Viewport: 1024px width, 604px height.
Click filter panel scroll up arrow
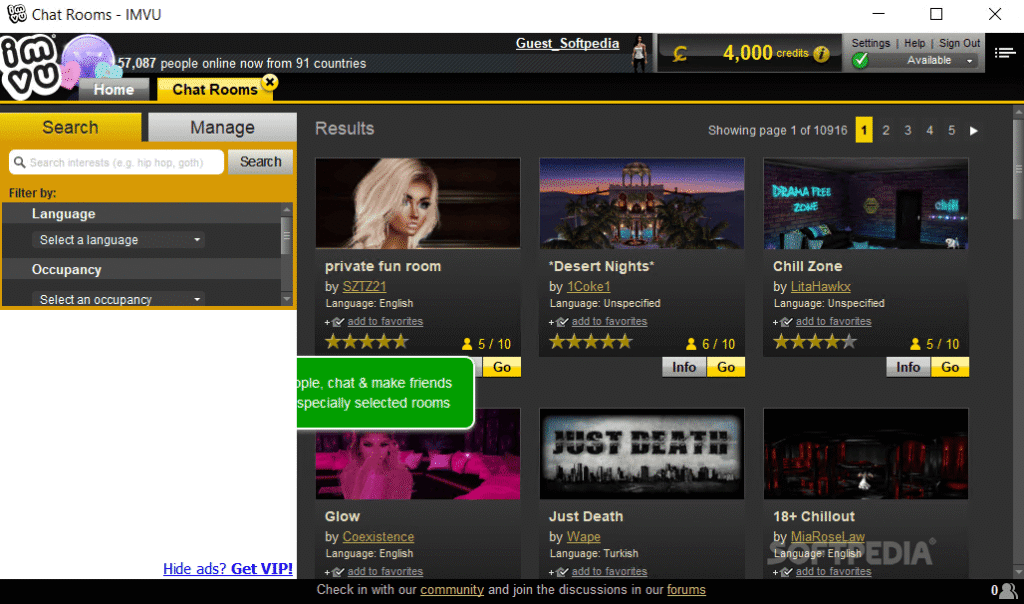286,210
